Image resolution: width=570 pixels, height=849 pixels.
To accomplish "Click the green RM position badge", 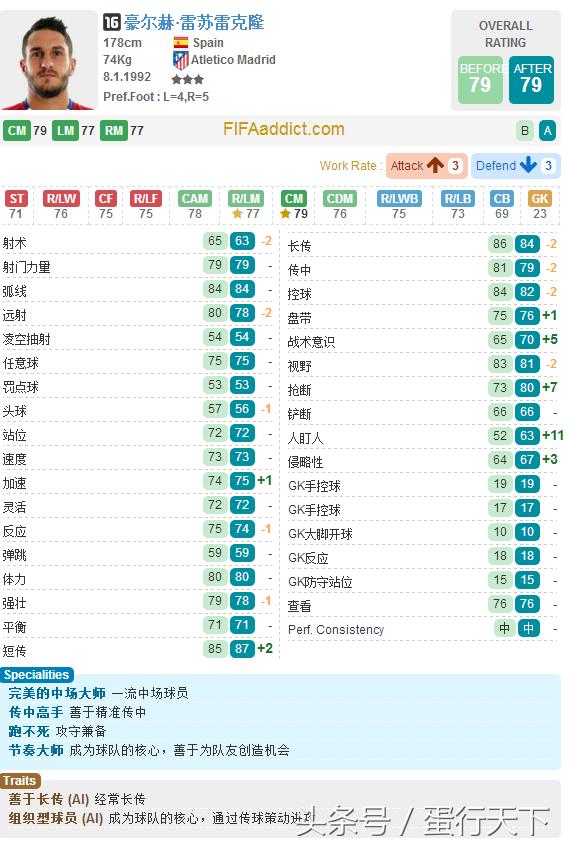I will (114, 130).
